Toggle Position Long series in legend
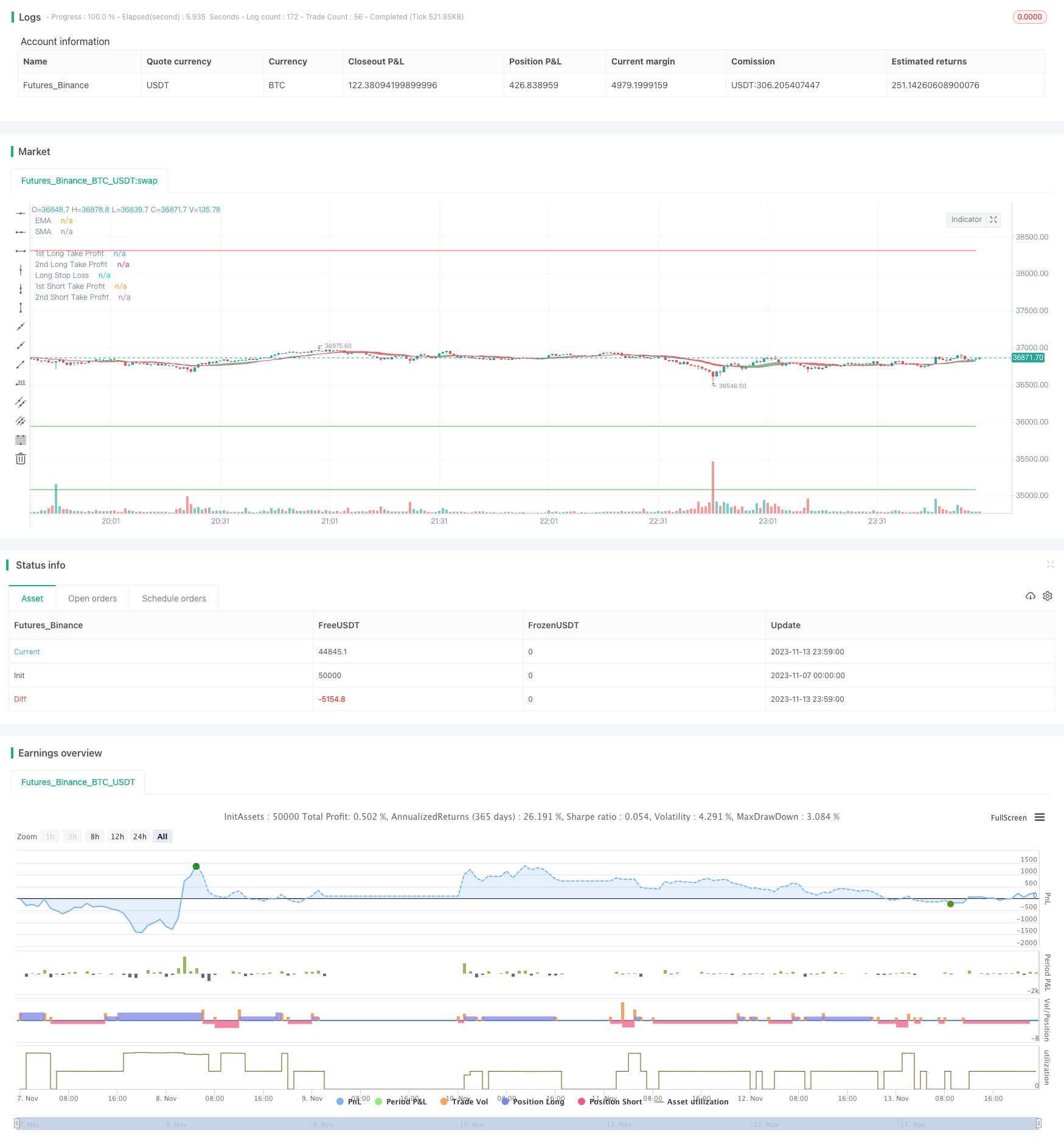 [533, 1101]
